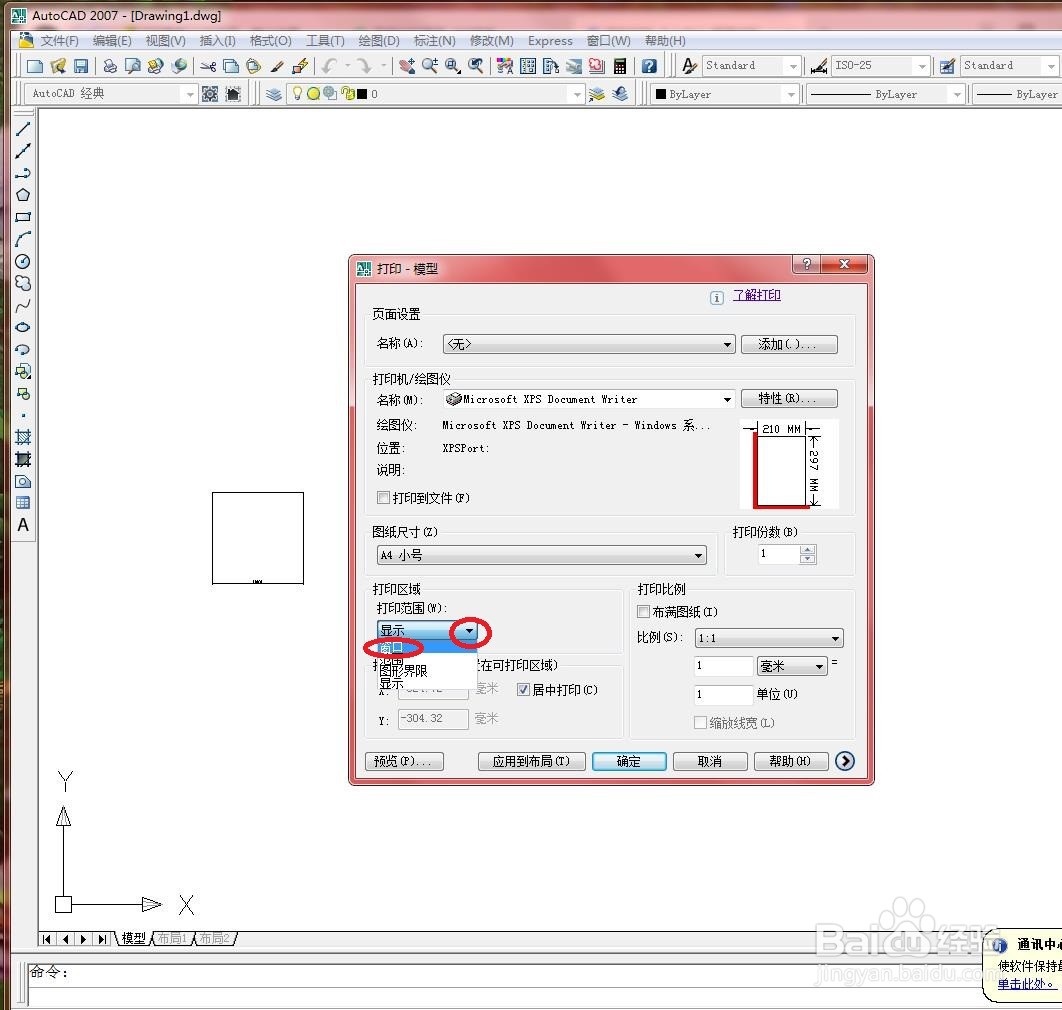Select the Circle draw tool

[x=22, y=261]
